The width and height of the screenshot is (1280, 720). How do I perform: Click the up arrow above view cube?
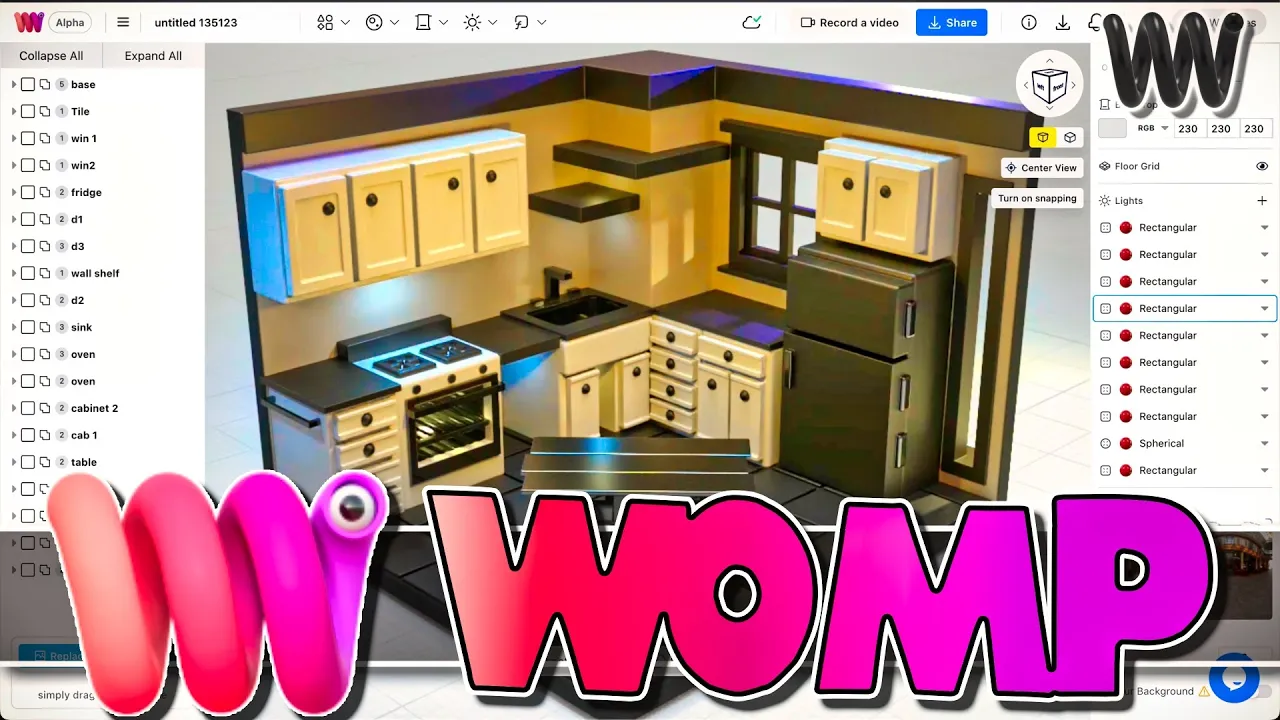[1049, 59]
